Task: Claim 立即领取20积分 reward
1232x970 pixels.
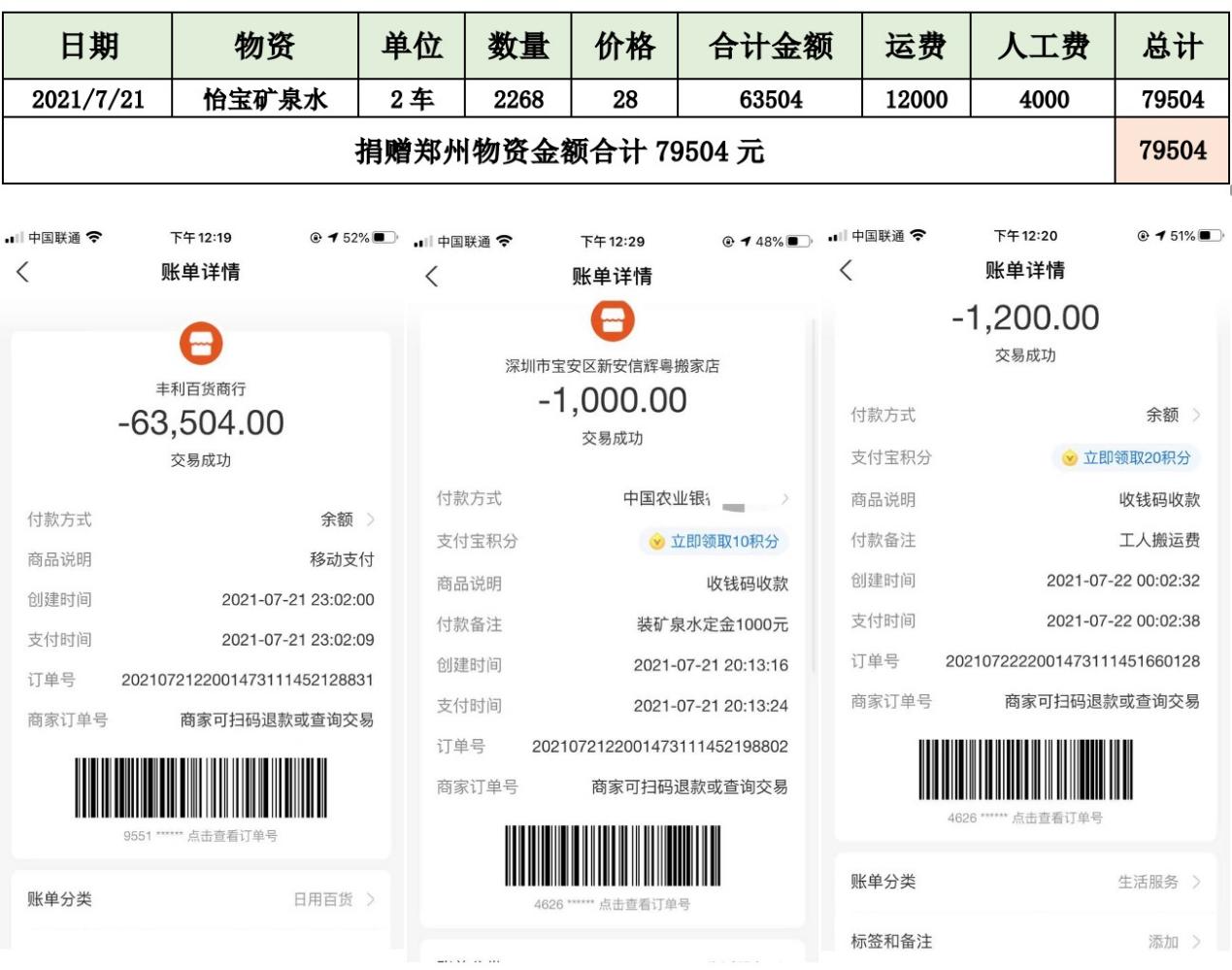Action: pos(1126,458)
